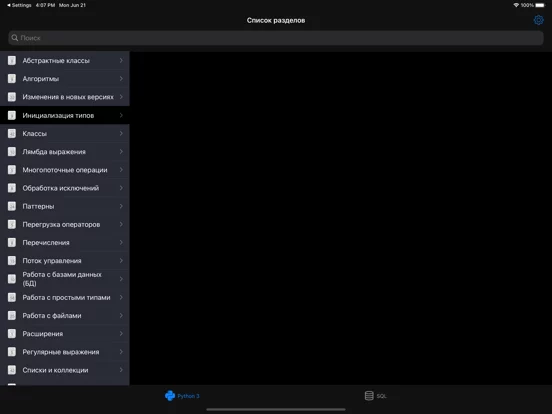Image resolution: width=552 pixels, height=414 pixels.
Task: Go back to Settings from status bar
Action: [19, 5]
